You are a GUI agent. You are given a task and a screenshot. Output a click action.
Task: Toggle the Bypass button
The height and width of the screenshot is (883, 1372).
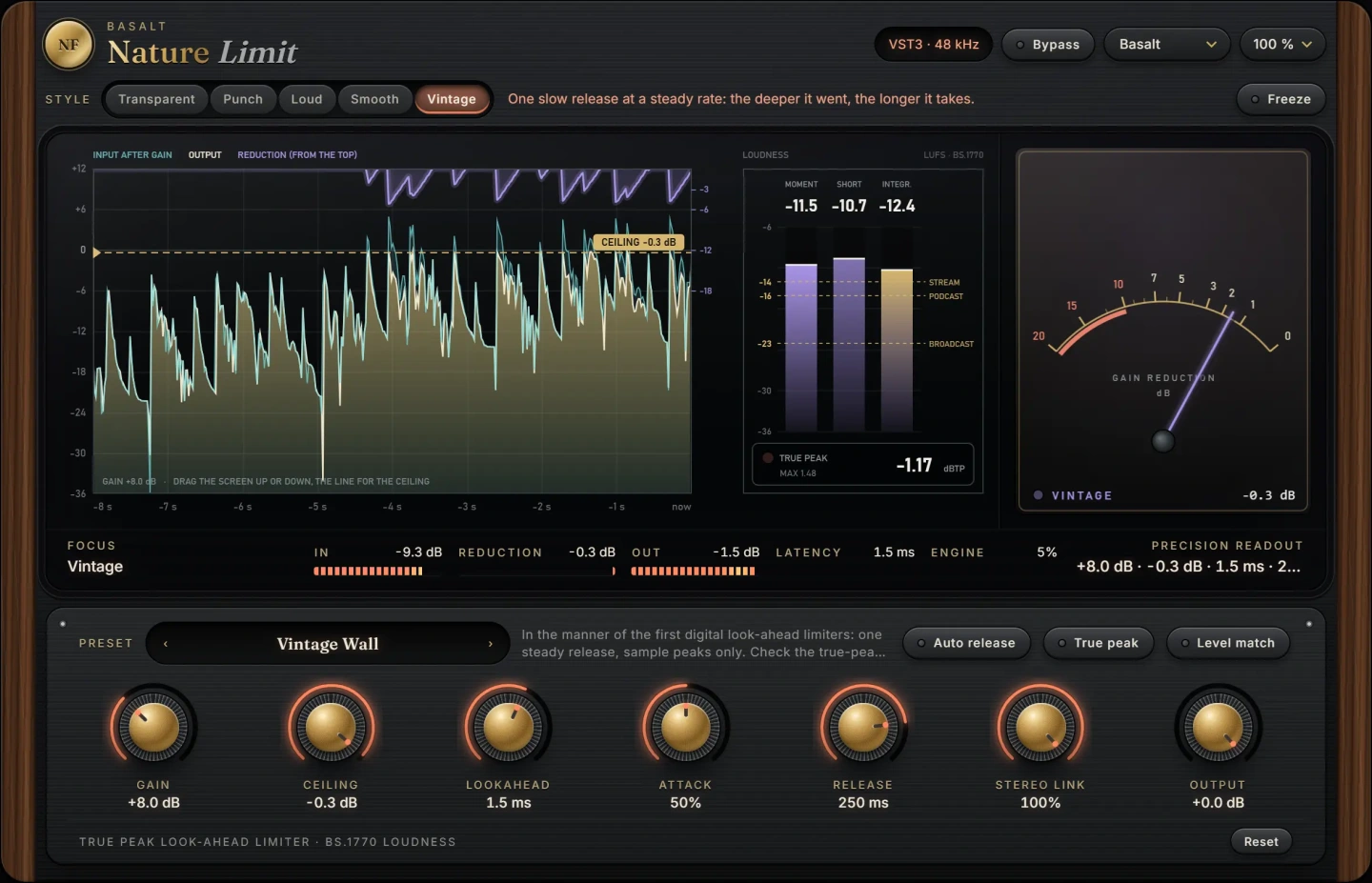[1048, 45]
